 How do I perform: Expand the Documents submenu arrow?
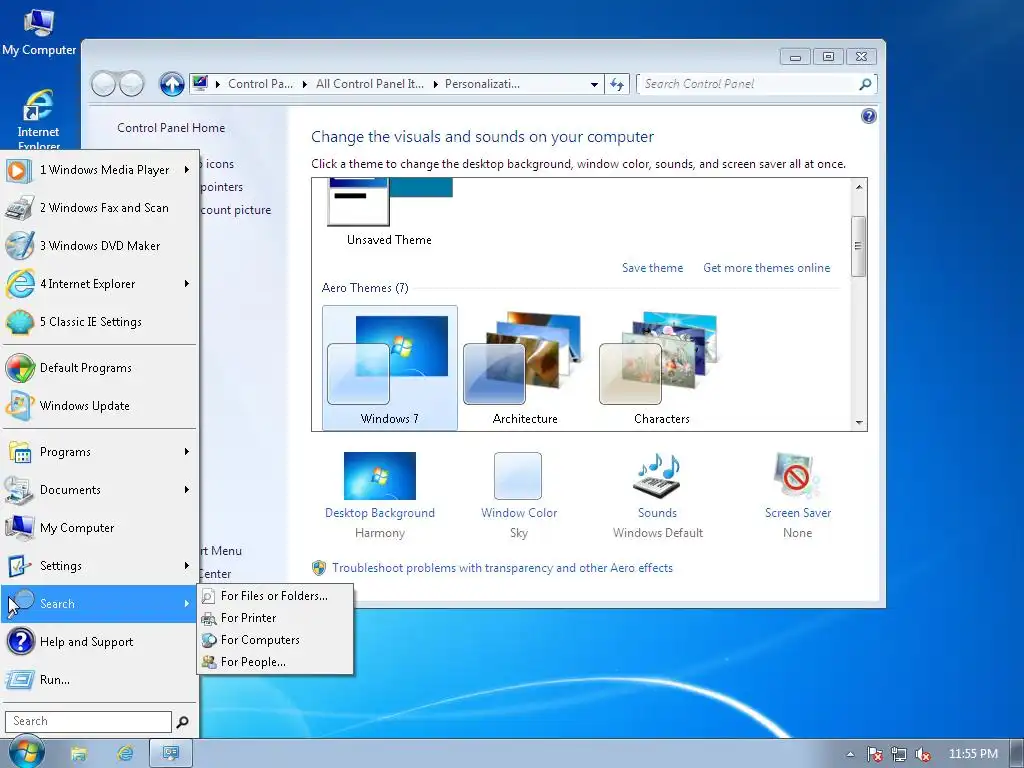[187, 489]
